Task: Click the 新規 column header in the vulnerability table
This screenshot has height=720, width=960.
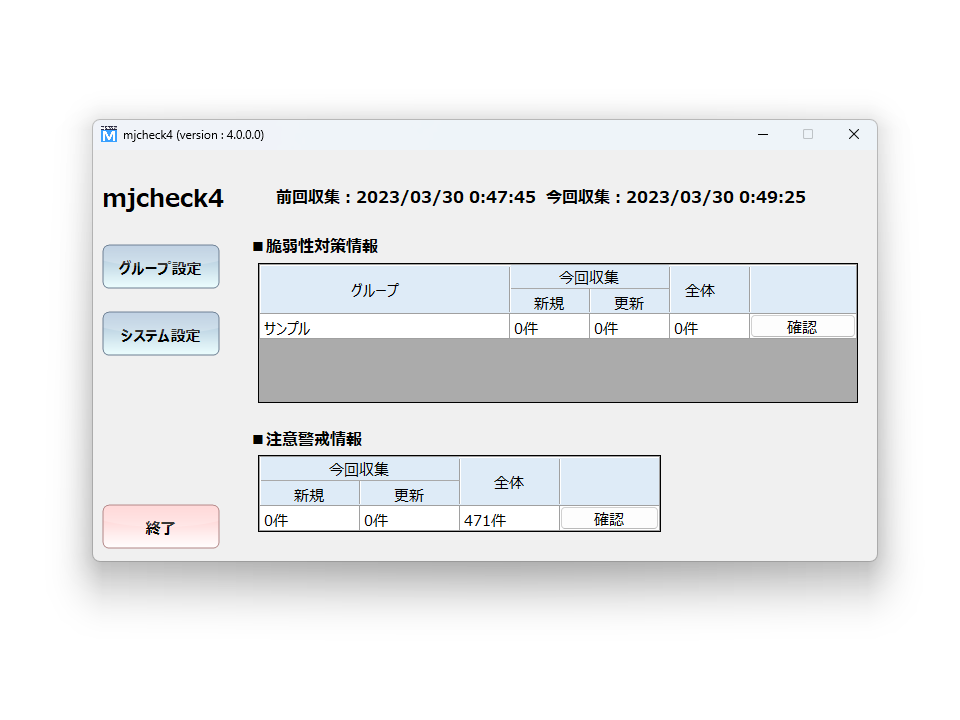Action: click(548, 300)
